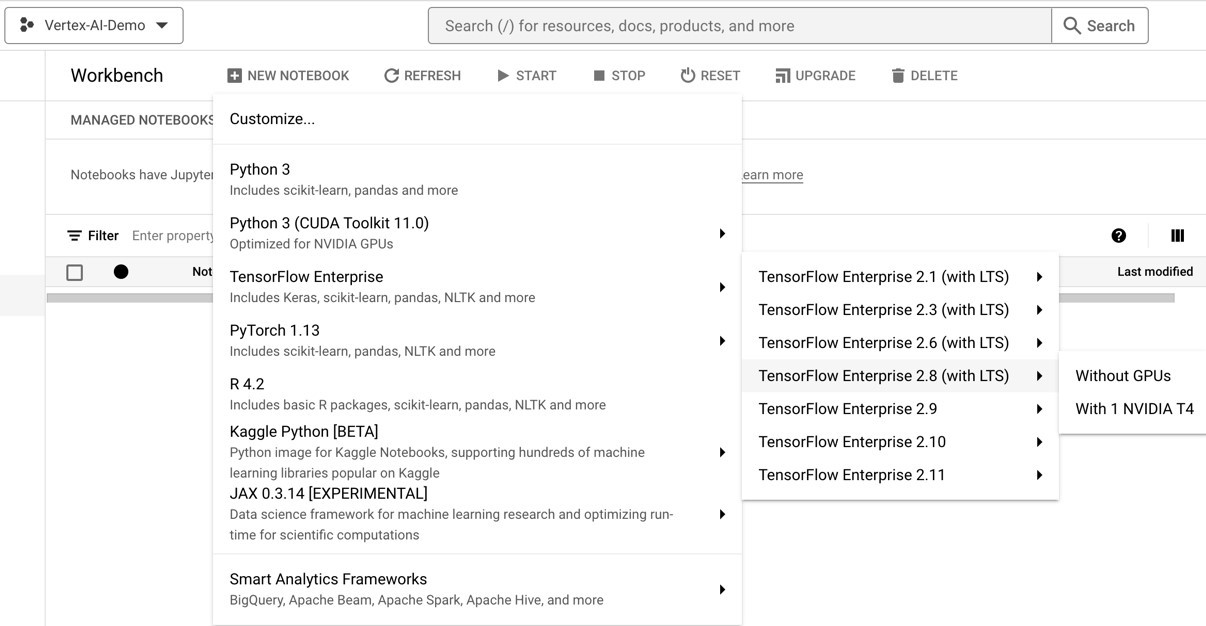This screenshot has width=1206, height=626.
Task: Expand TensorFlow Enterprise 2.1 submenu arrow
Action: pyautogui.click(x=1040, y=277)
